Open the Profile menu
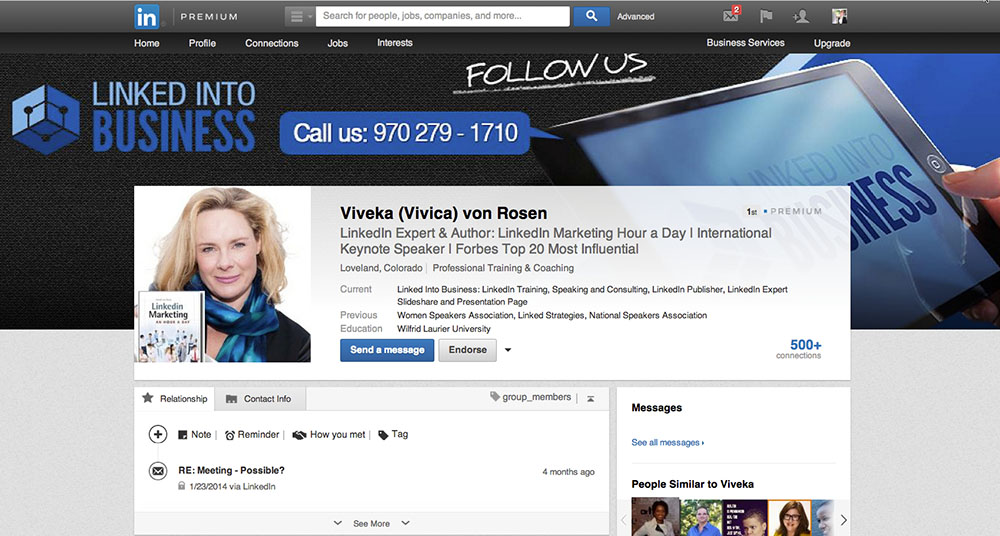The image size is (1000, 536). click(202, 43)
